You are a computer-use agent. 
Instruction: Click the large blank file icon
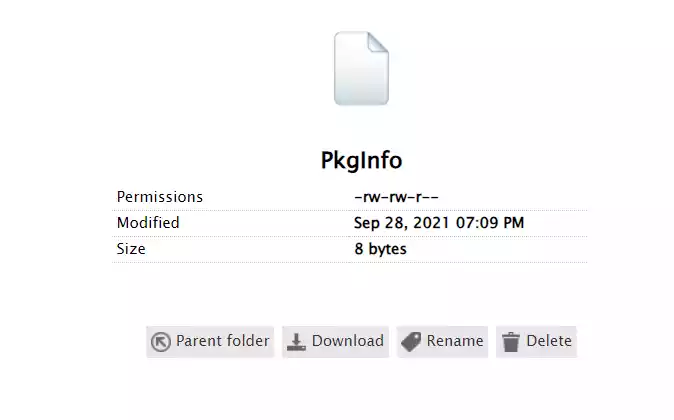pyautogui.click(x=360, y=70)
